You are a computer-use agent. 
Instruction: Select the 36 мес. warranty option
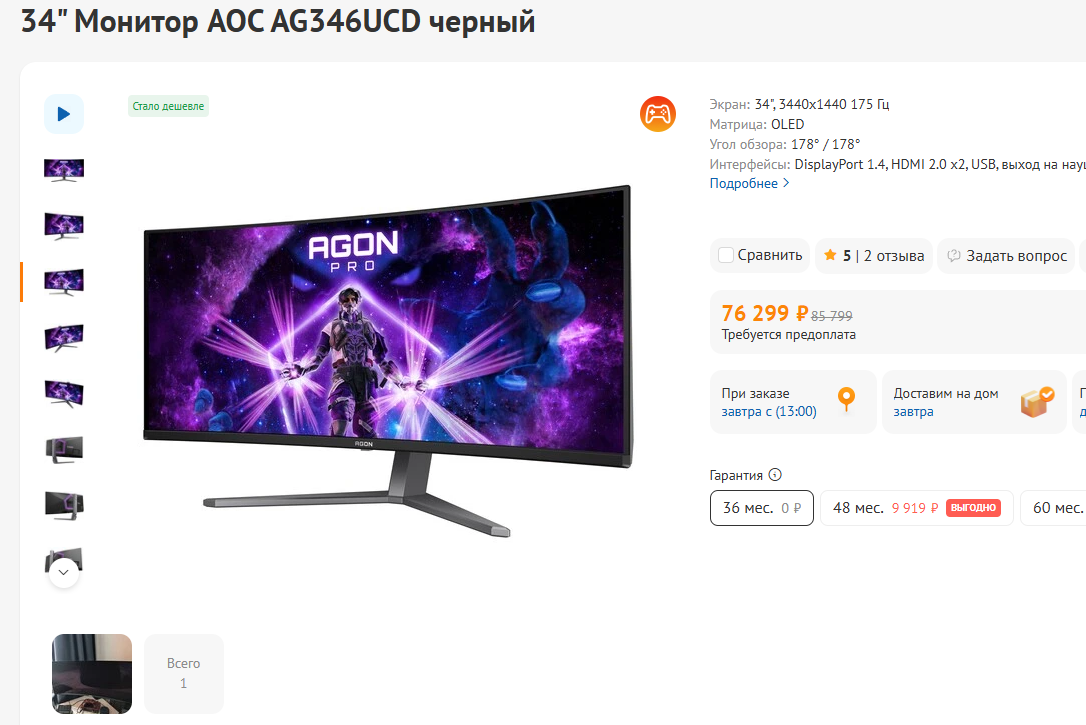pyautogui.click(x=761, y=508)
